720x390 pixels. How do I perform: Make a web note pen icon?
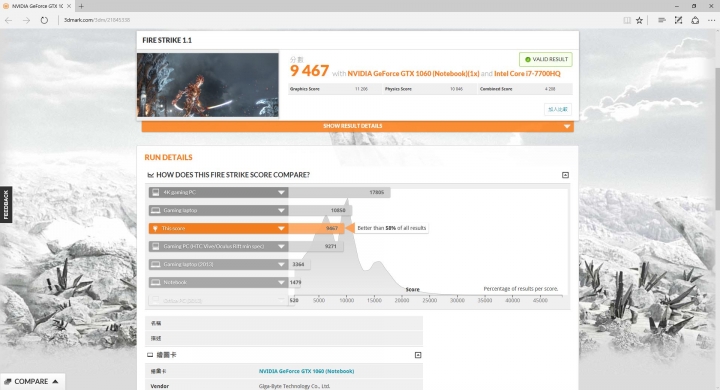678,20
